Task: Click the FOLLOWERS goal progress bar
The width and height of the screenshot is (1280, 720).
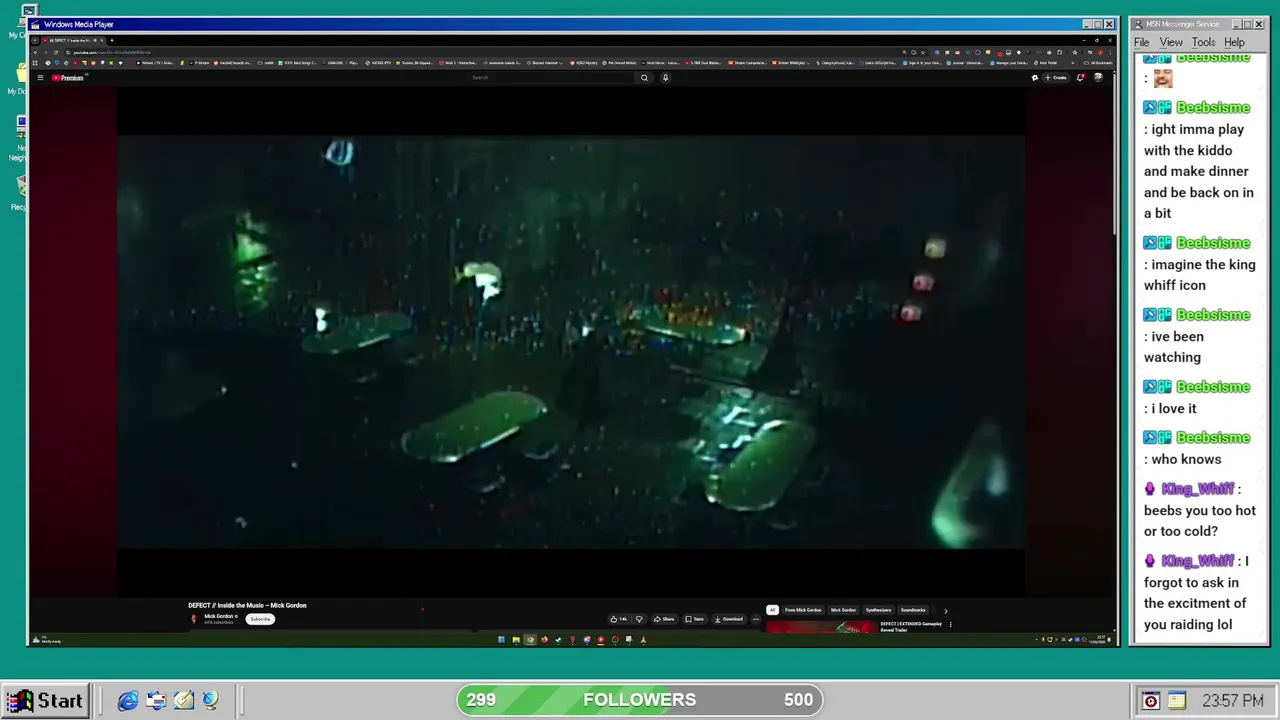Action: point(640,700)
